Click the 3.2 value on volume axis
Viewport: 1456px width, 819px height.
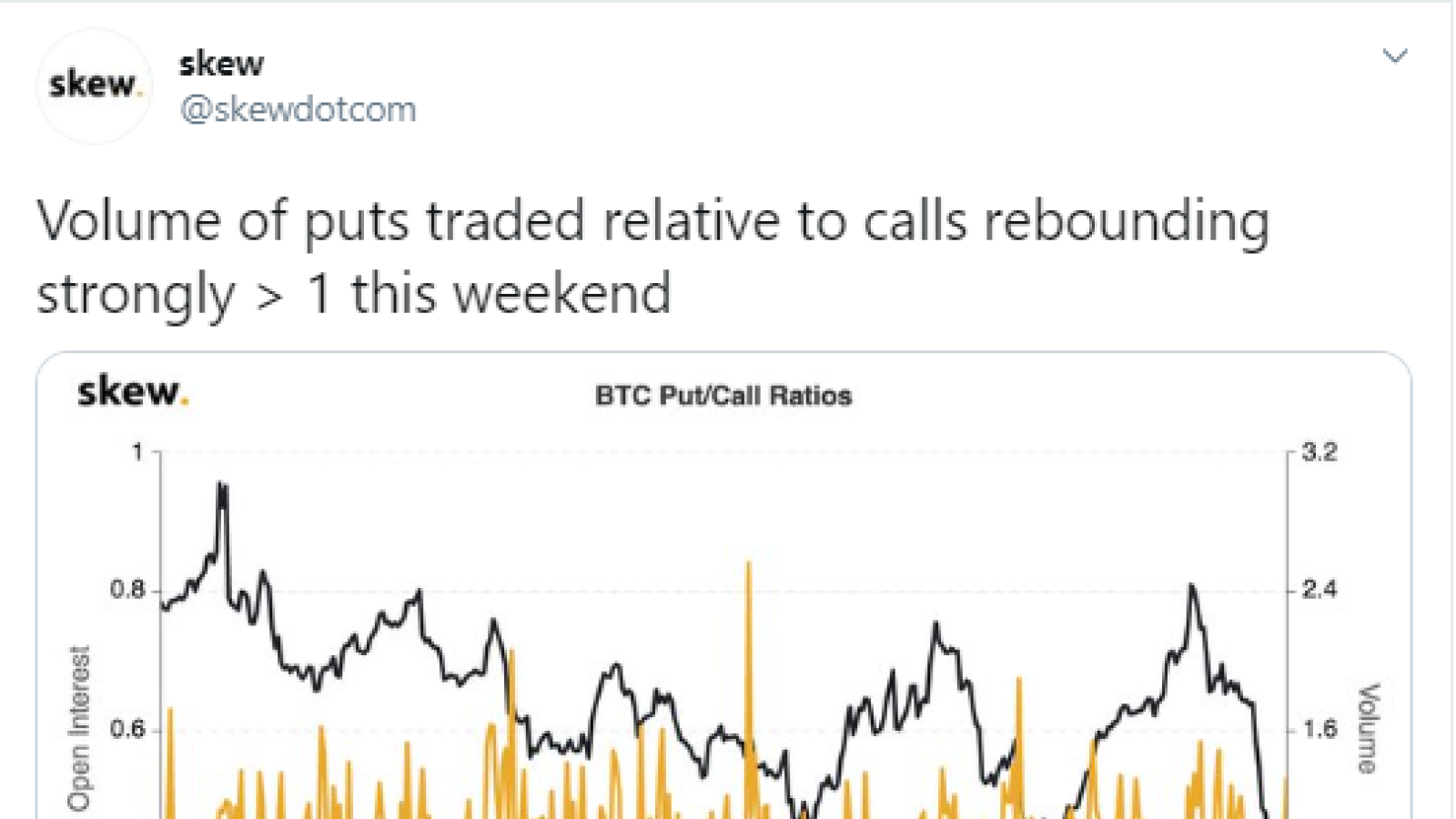point(1319,452)
